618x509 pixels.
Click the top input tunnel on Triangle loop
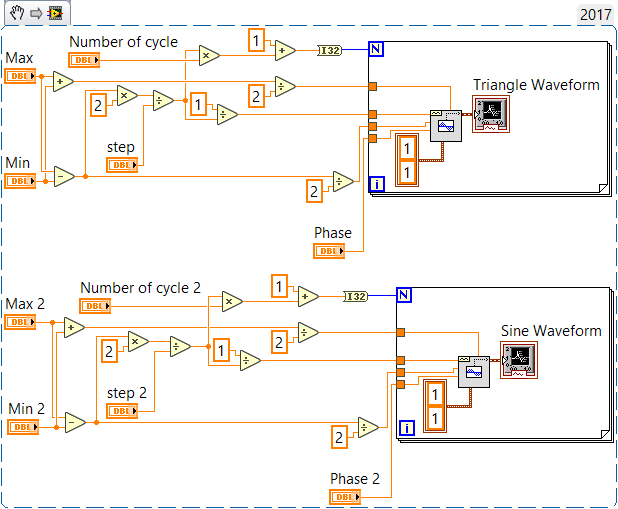[x=372, y=86]
